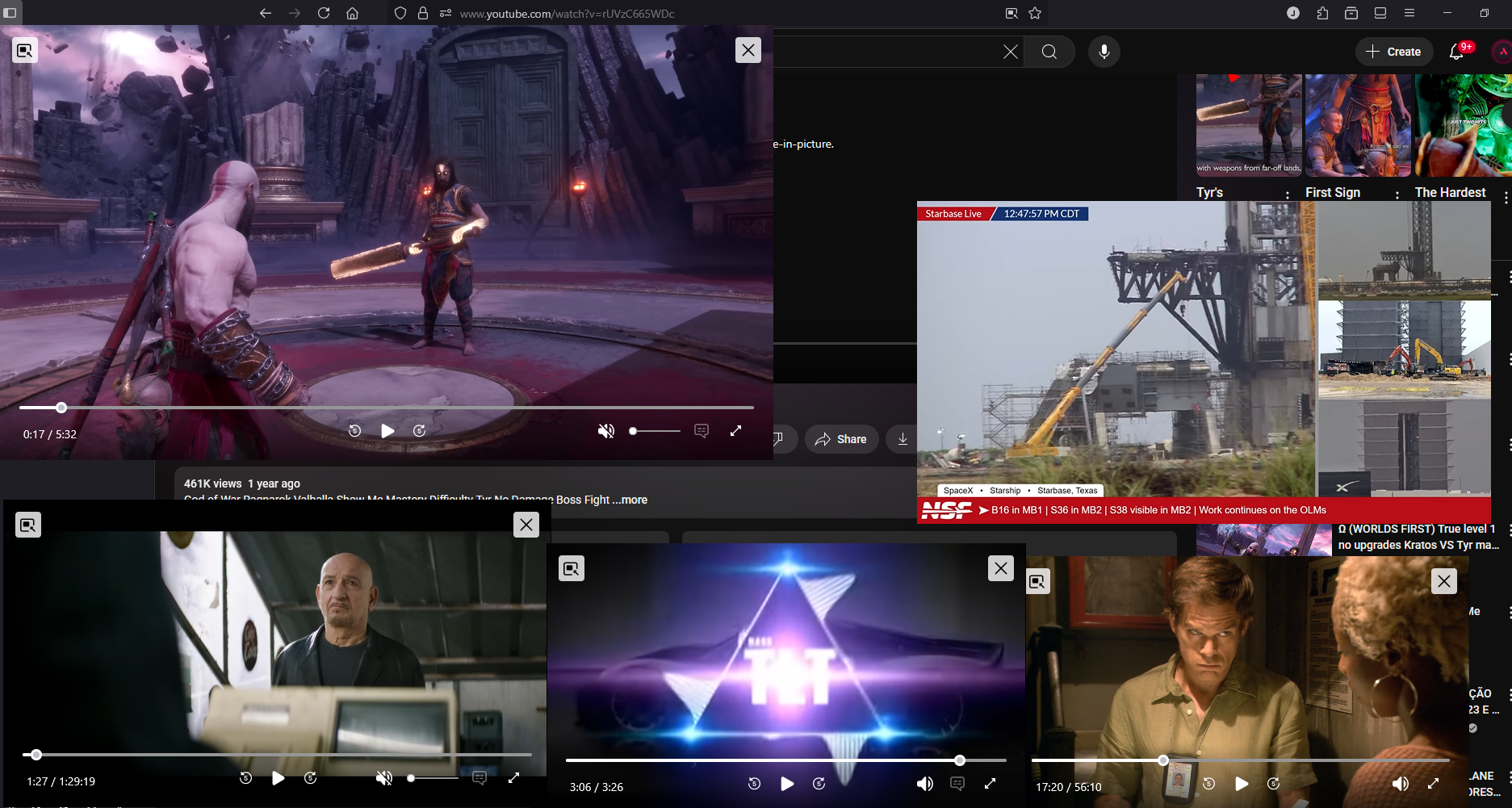This screenshot has height=808, width=1512.
Task: Click the YouTube search button
Action: pyautogui.click(x=1049, y=52)
